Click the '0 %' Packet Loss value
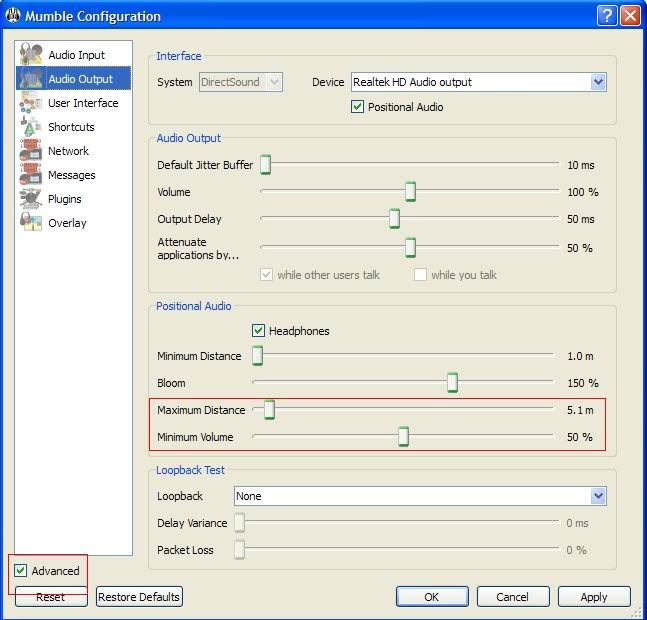The image size is (647, 620). click(576, 550)
